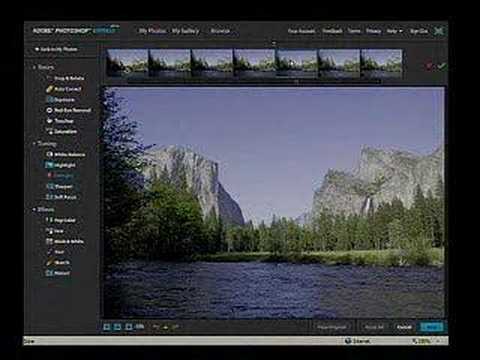Open the Hue effect icon
Screen dimensions: 480x360
[x=49, y=231]
